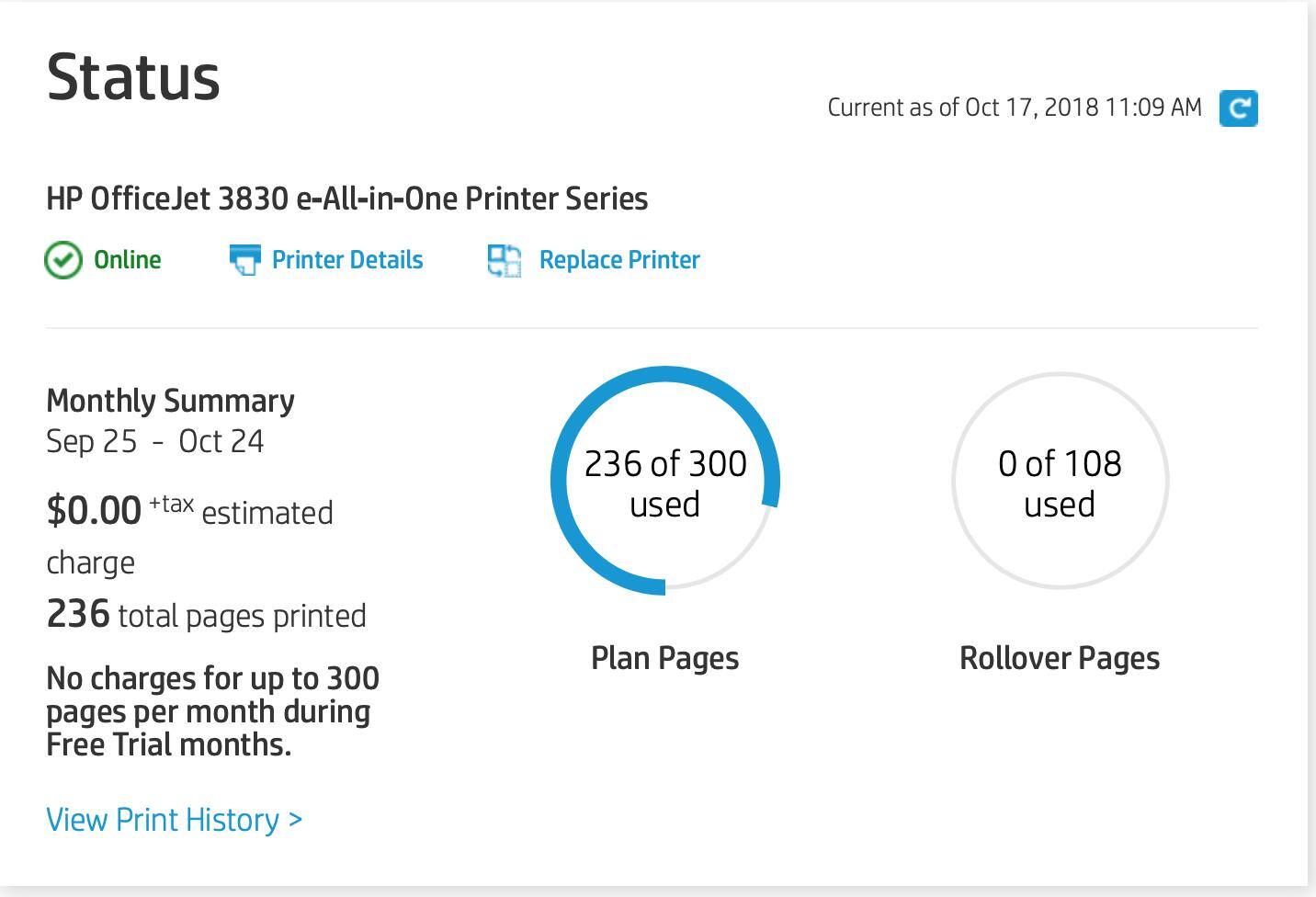Click the '0 of 108 used' text

click(1060, 483)
